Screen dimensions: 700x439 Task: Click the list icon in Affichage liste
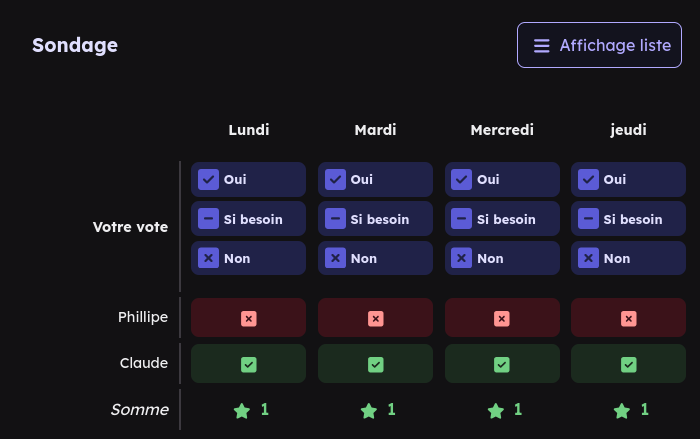[x=542, y=46]
